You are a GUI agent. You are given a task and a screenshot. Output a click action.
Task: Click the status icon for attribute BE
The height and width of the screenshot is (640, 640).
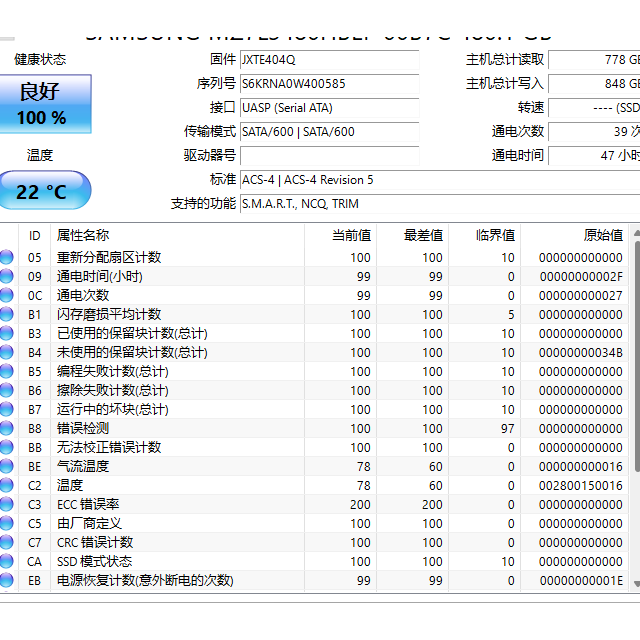click(x=7, y=466)
